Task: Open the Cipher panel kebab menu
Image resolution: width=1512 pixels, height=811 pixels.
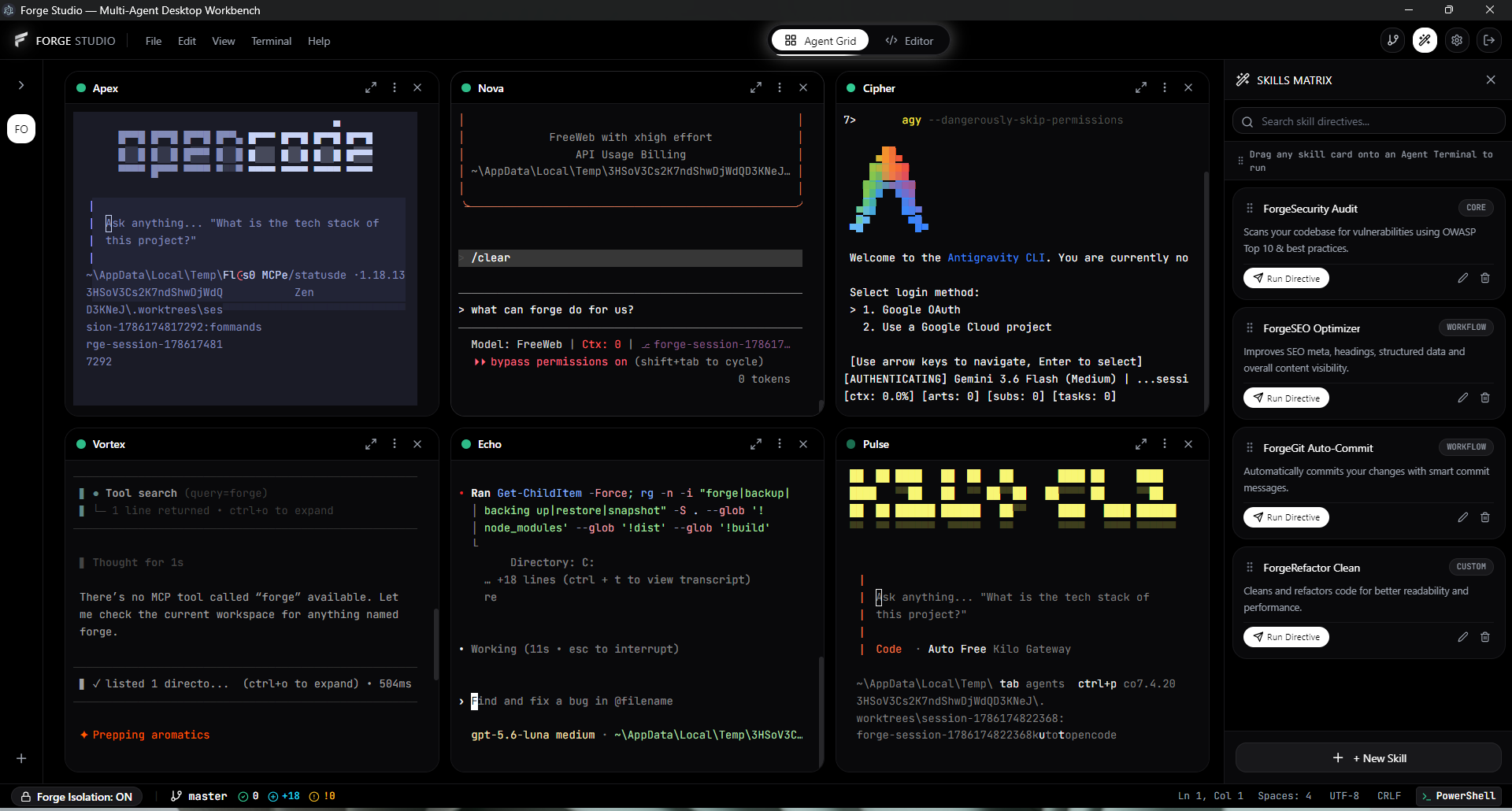Action: click(x=1165, y=88)
